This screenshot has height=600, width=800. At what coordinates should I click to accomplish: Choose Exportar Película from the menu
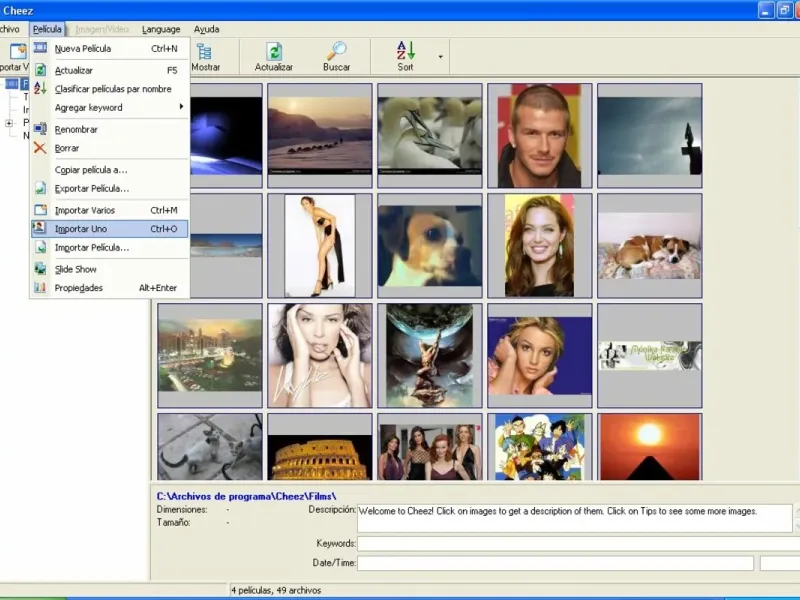pyautogui.click(x=91, y=188)
